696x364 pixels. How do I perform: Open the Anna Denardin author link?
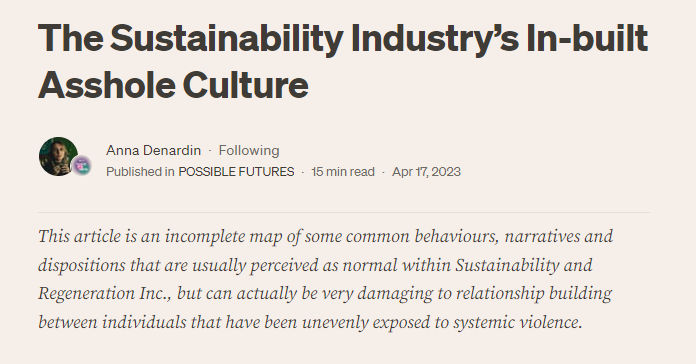click(x=153, y=150)
